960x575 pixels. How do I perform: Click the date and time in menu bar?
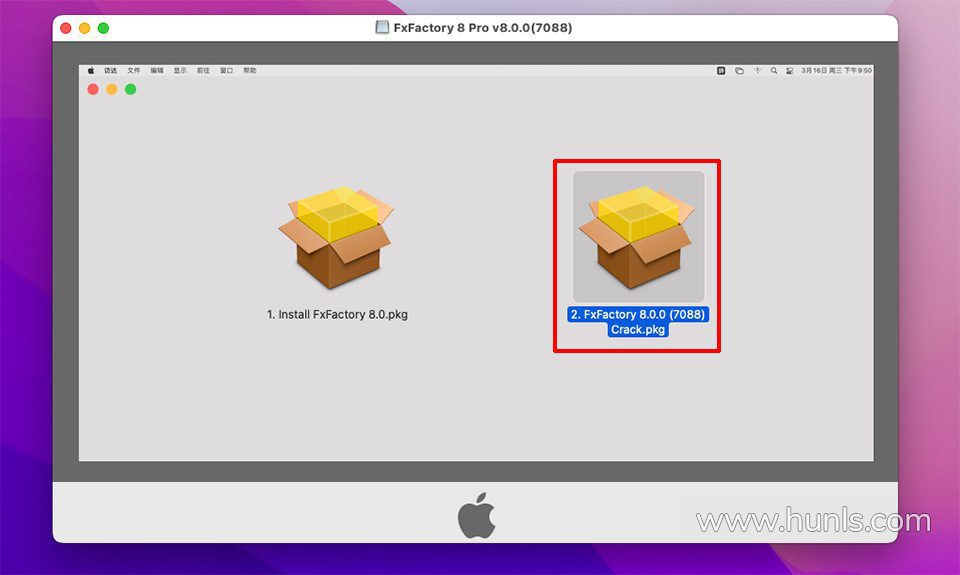pos(836,70)
